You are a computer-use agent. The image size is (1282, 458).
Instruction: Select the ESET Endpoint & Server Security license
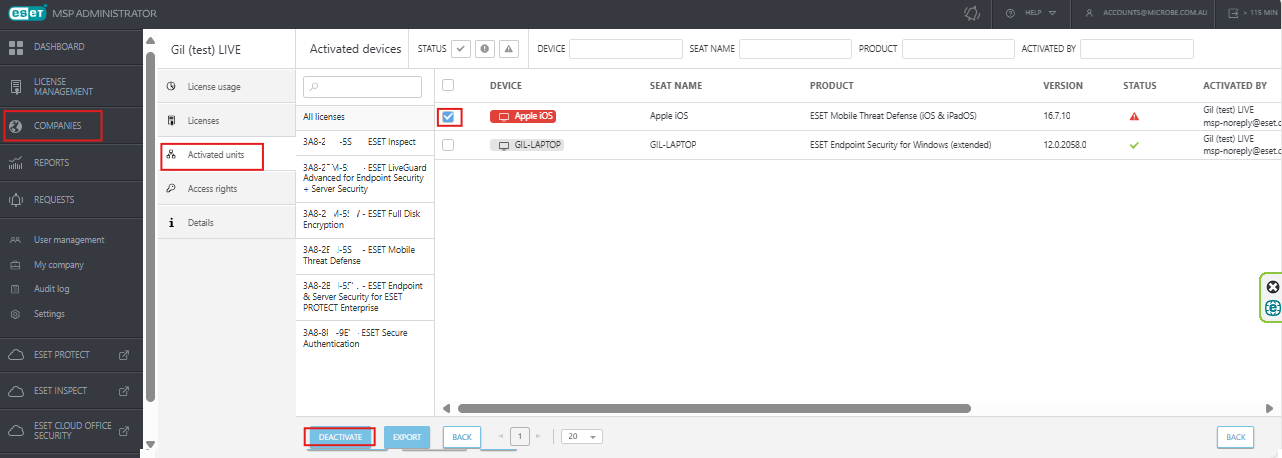(x=366, y=298)
